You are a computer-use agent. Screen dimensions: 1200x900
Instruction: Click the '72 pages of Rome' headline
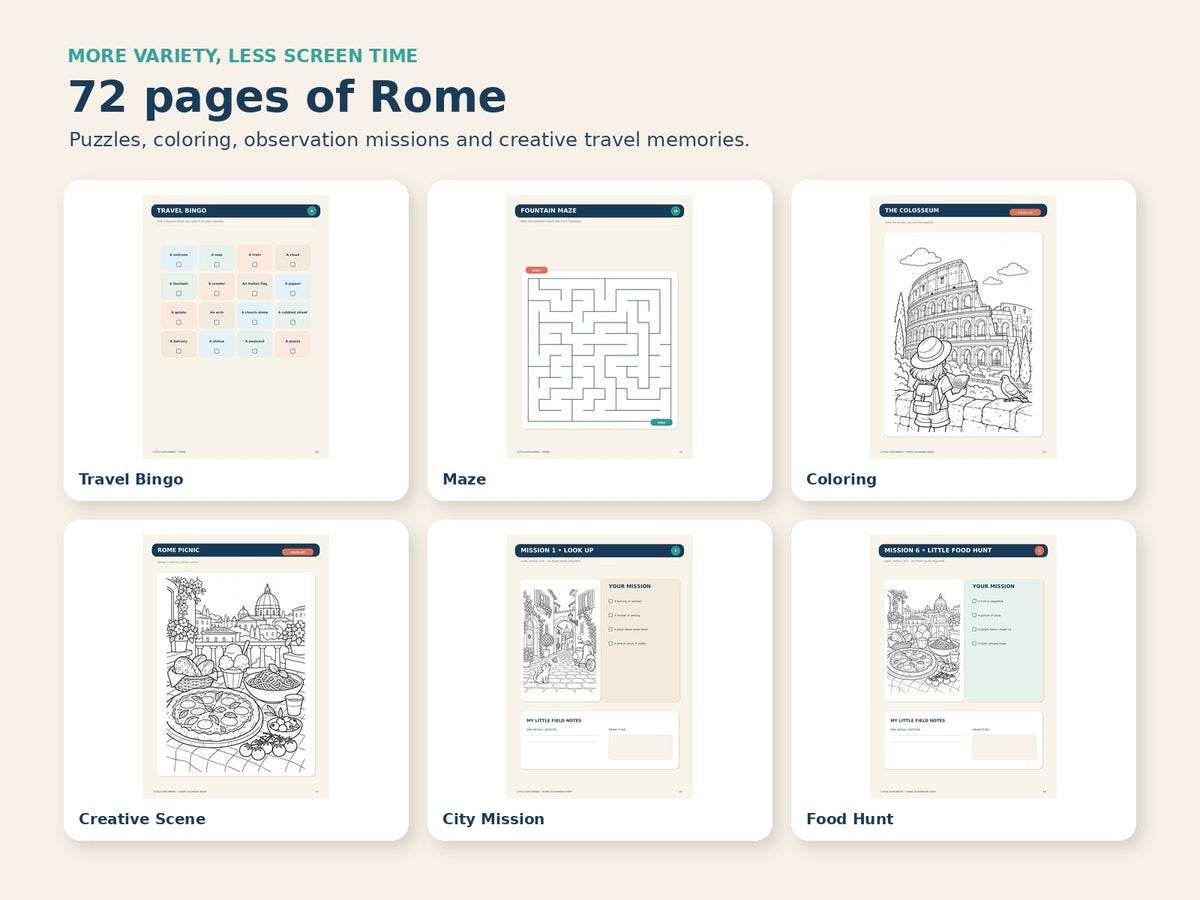click(287, 97)
